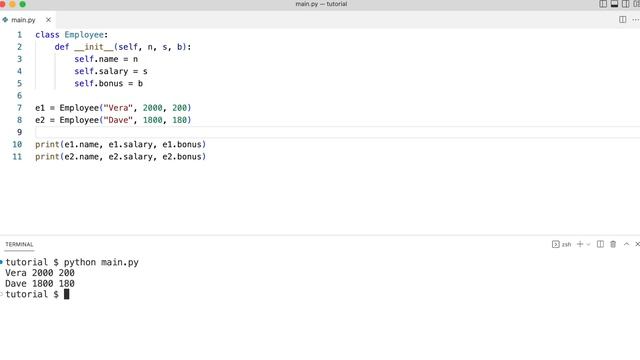The height and width of the screenshot is (360, 640).
Task: Click line number 9 in the gutter
Action: (19, 132)
